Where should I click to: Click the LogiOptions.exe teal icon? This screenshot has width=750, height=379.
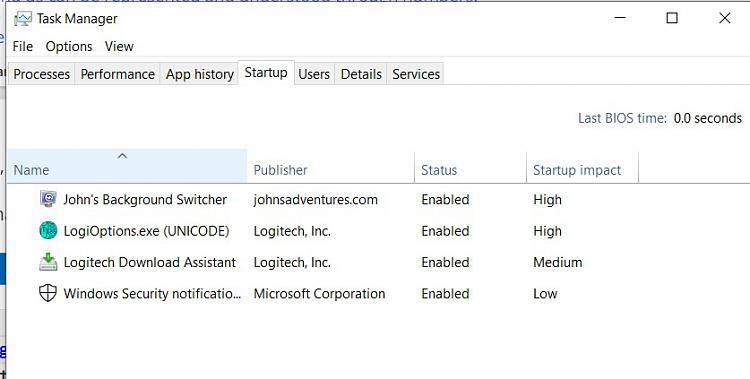tap(48, 231)
